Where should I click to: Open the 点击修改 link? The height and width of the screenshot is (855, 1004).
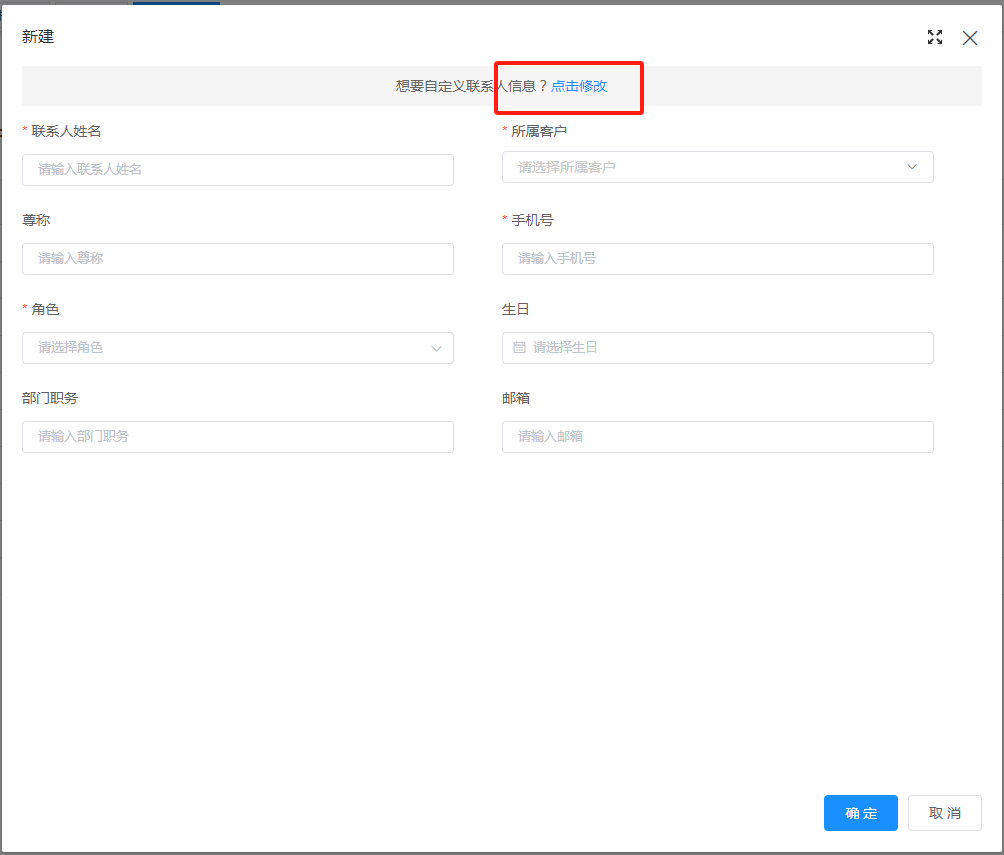click(579, 86)
